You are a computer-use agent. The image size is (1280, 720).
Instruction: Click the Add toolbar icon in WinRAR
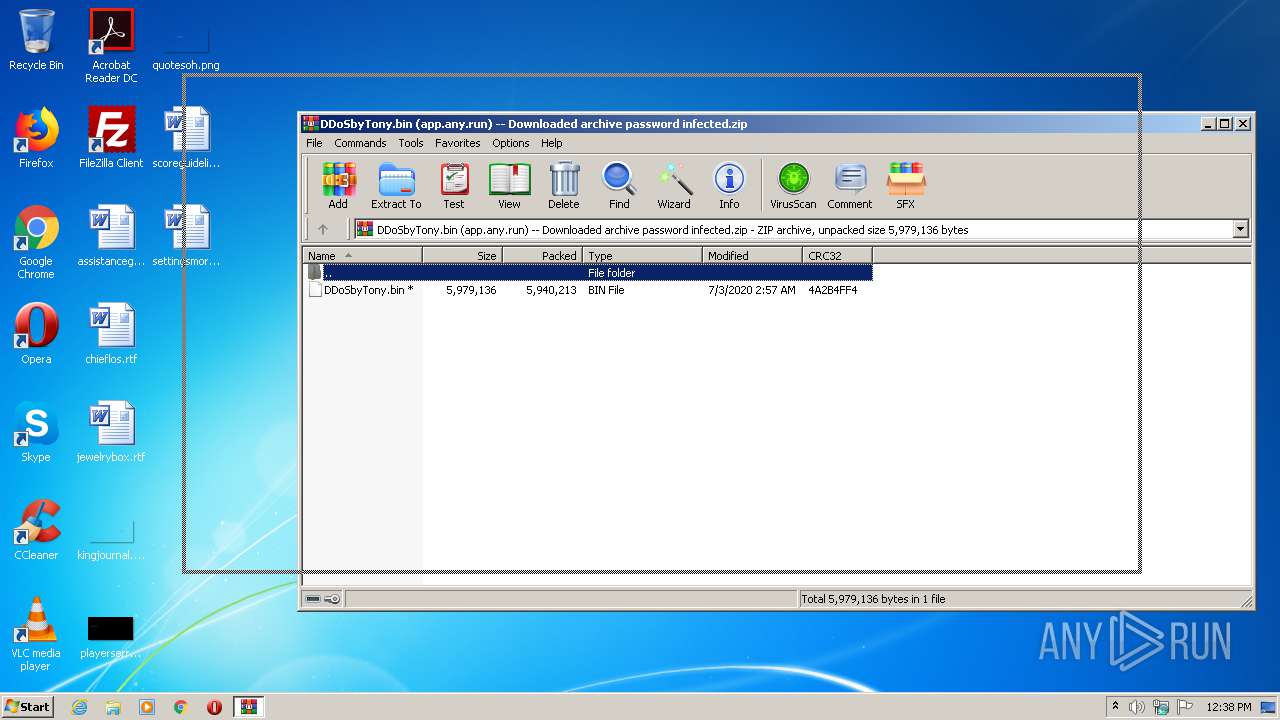tap(338, 186)
